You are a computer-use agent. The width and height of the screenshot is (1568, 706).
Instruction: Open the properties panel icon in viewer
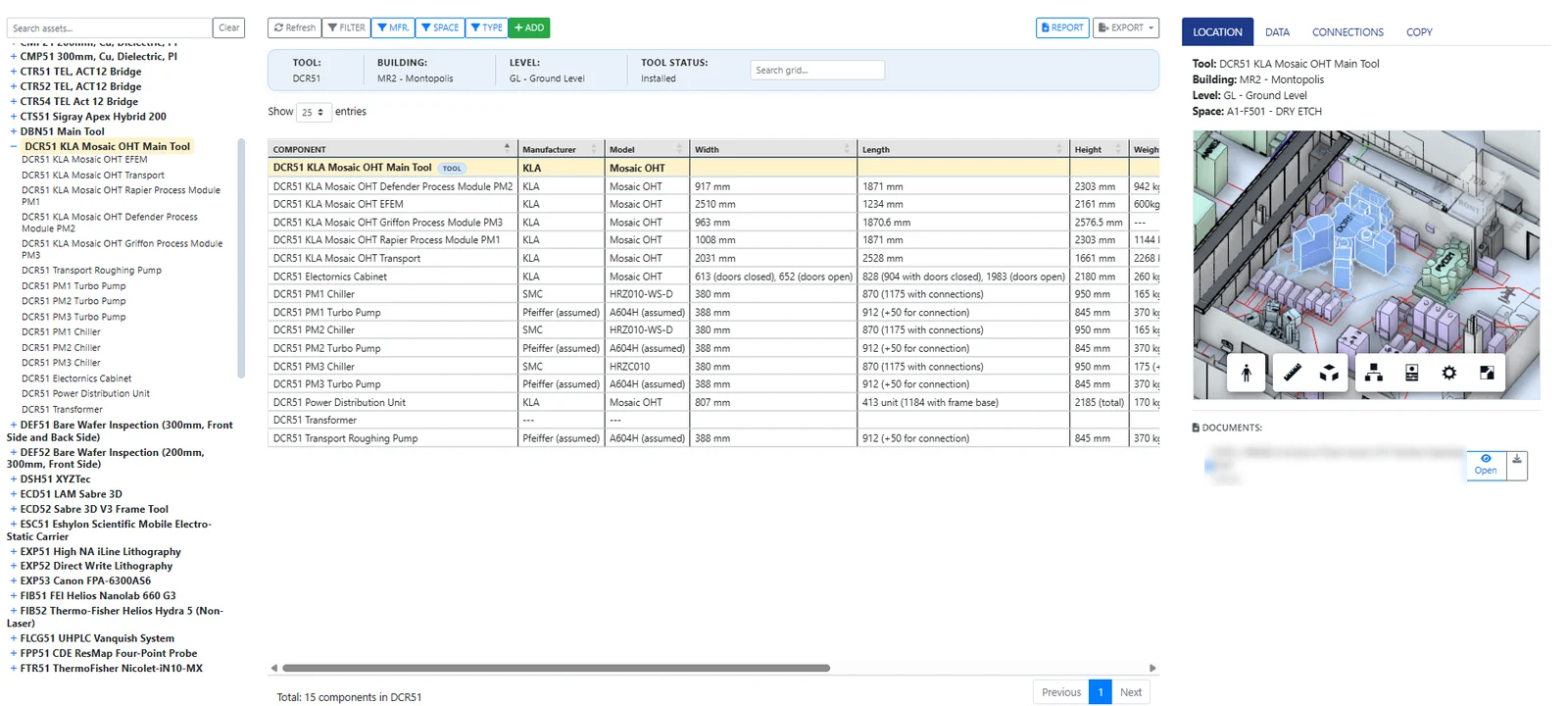1411,373
